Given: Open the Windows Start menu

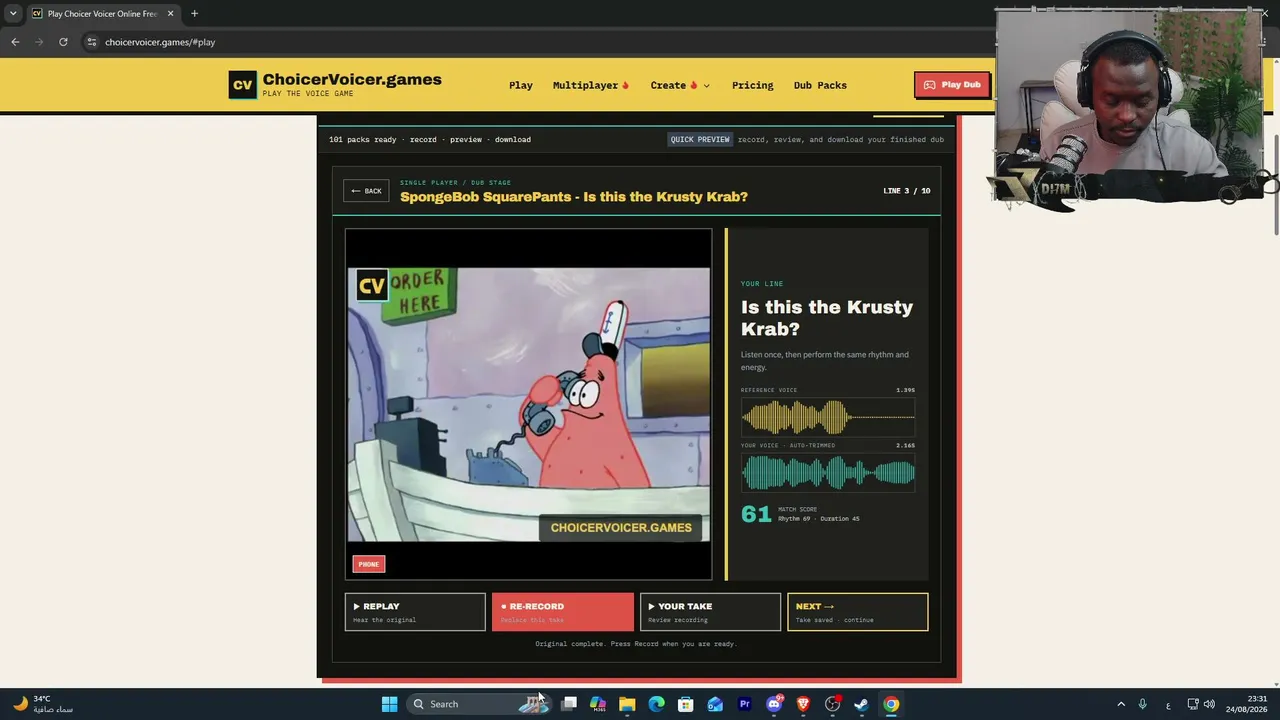Looking at the screenshot, I should click(389, 704).
